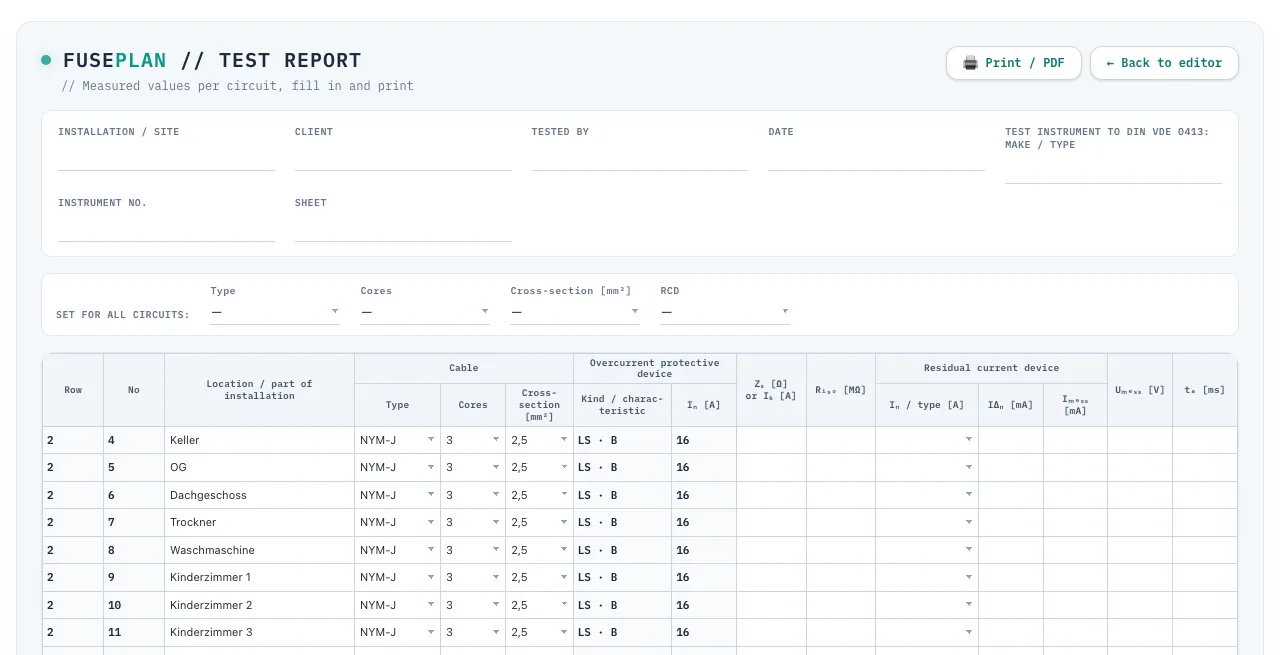Click Zs or Ik cell for Keller row

(x=771, y=440)
